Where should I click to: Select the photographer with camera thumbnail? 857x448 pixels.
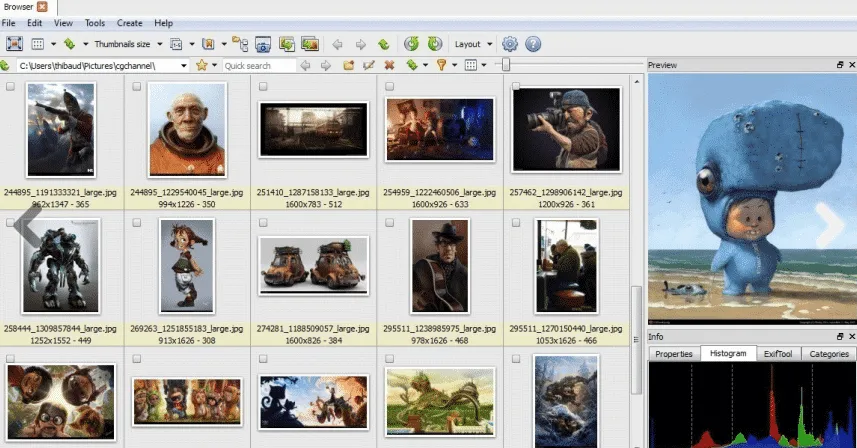[566, 129]
